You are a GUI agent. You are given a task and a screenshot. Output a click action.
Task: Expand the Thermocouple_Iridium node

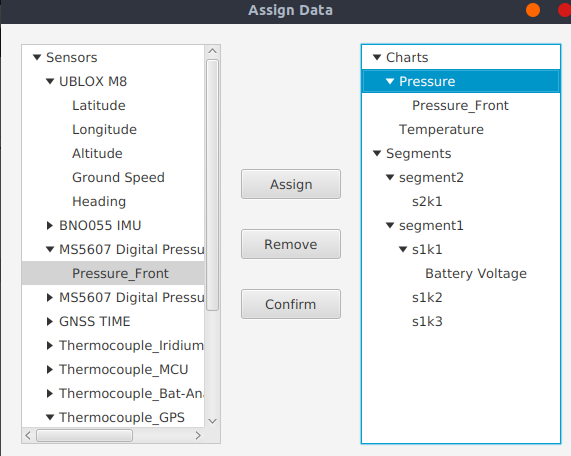click(x=50, y=346)
